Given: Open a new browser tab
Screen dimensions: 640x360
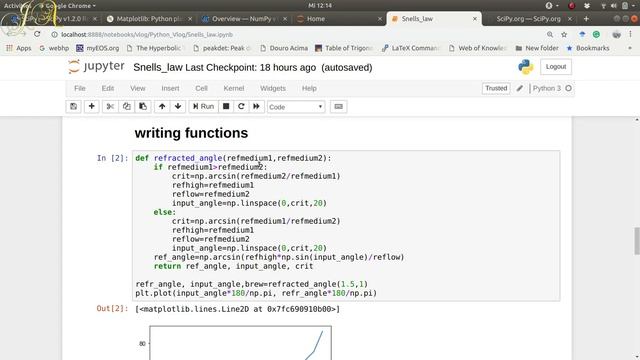Looking at the screenshot, I should tap(586, 19).
